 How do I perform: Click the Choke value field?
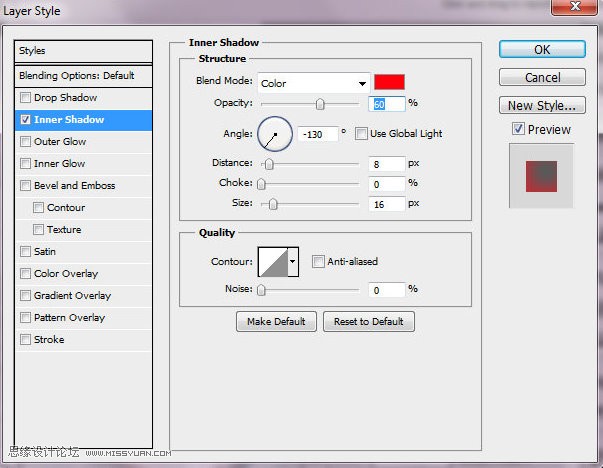click(x=386, y=184)
